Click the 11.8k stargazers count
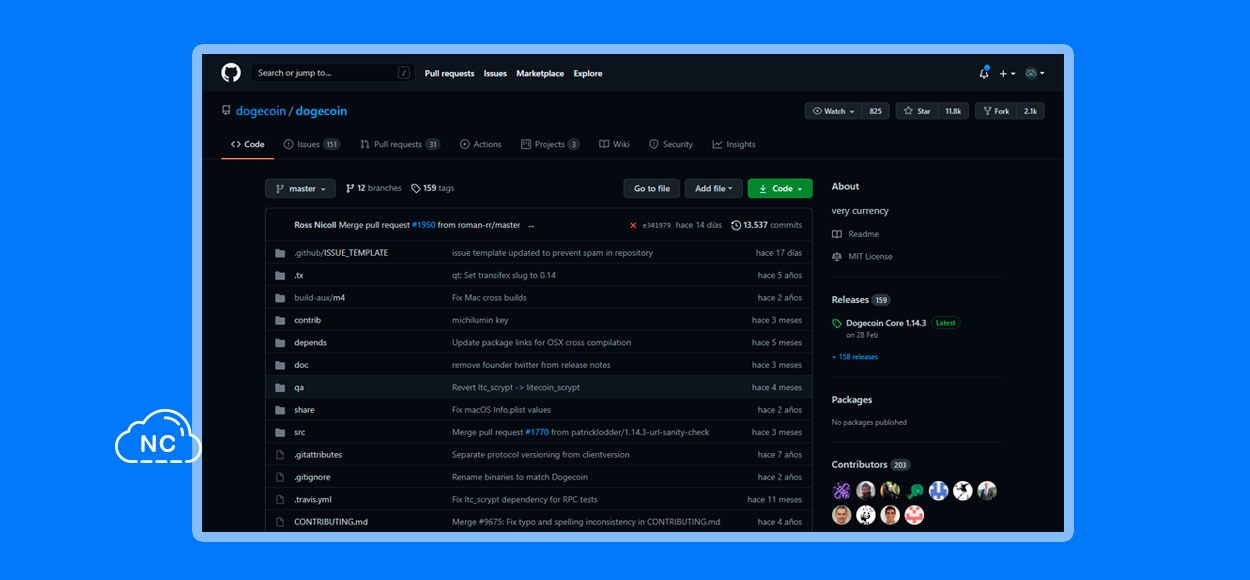The width and height of the screenshot is (1250, 580). click(954, 111)
